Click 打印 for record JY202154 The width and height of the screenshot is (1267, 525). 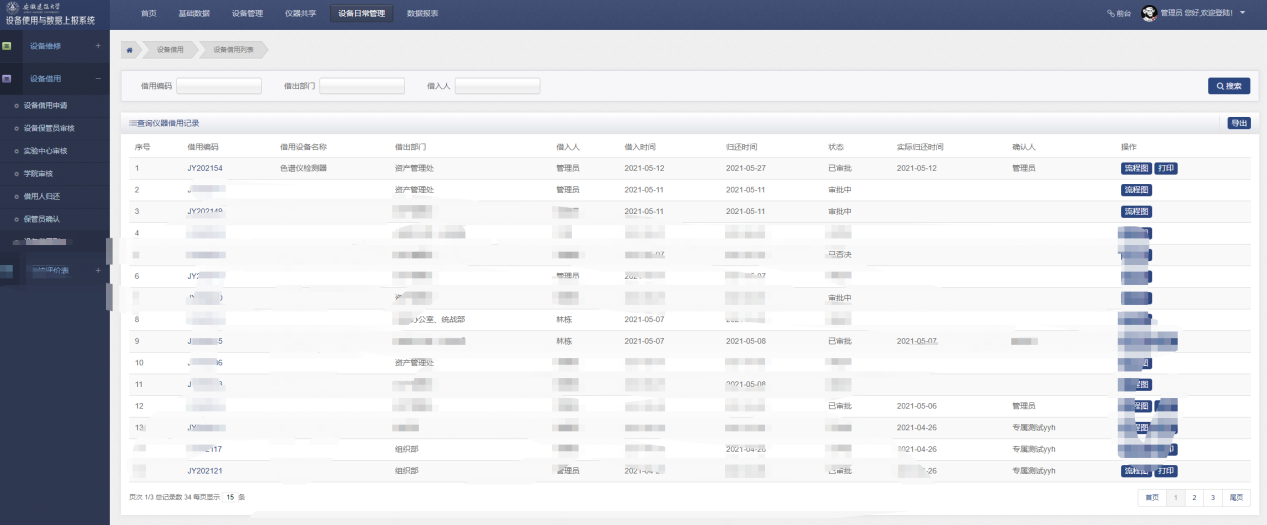coord(1166,168)
